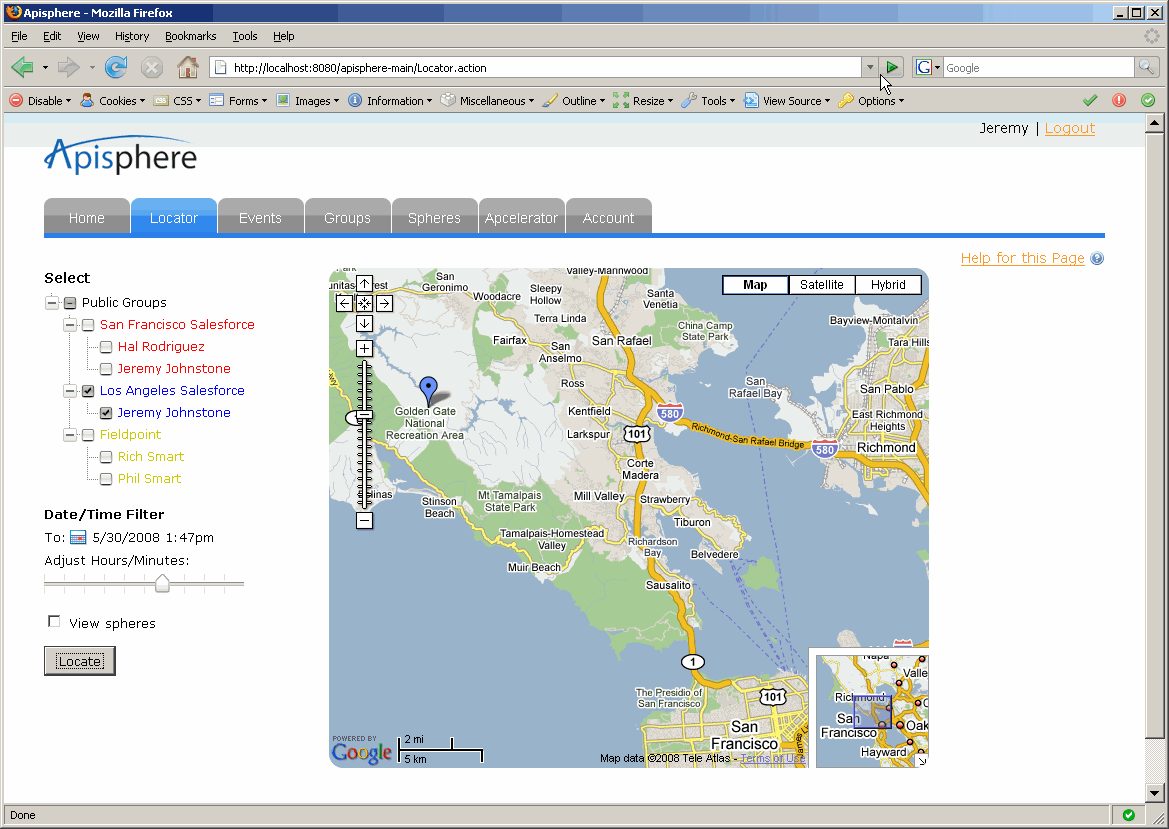
Task: Collapse the San Francisco Salesforce node
Action: [70, 325]
